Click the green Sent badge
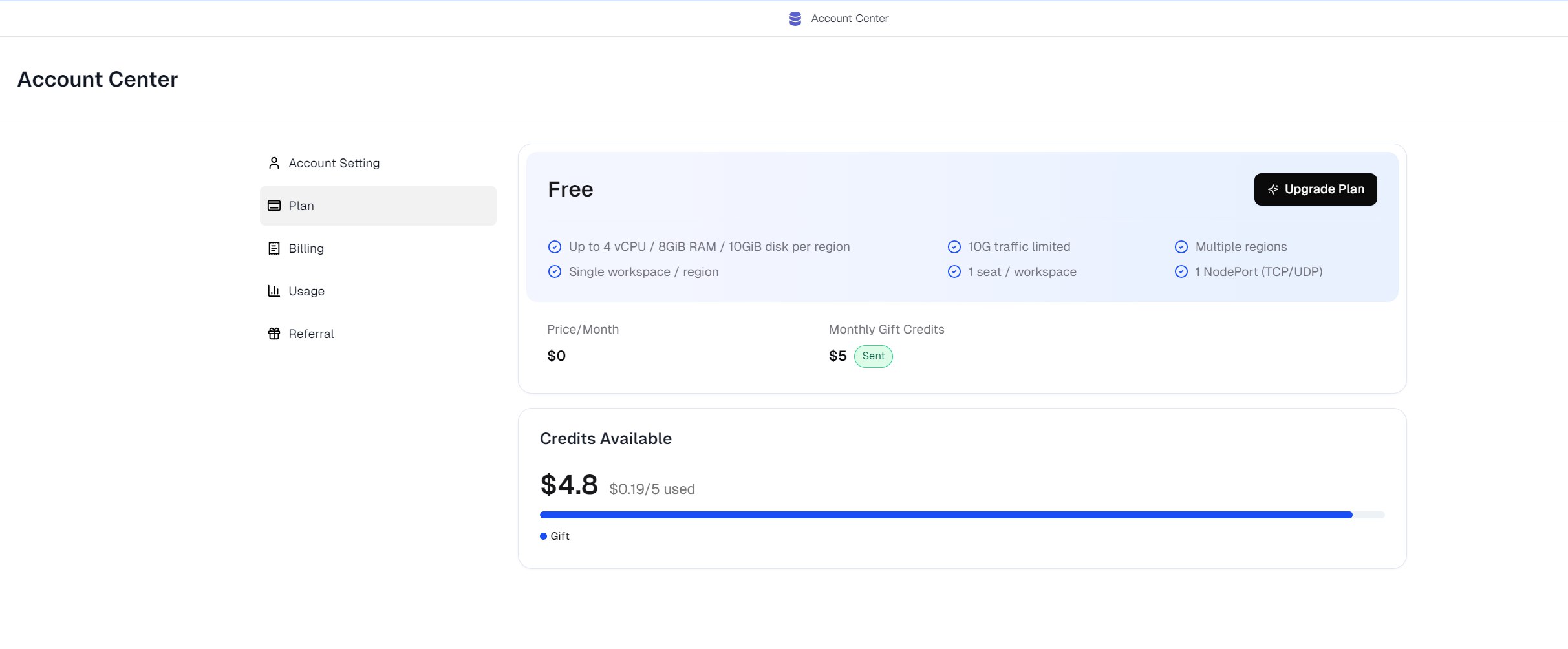Viewport: 1568px width, 649px height. (x=874, y=356)
